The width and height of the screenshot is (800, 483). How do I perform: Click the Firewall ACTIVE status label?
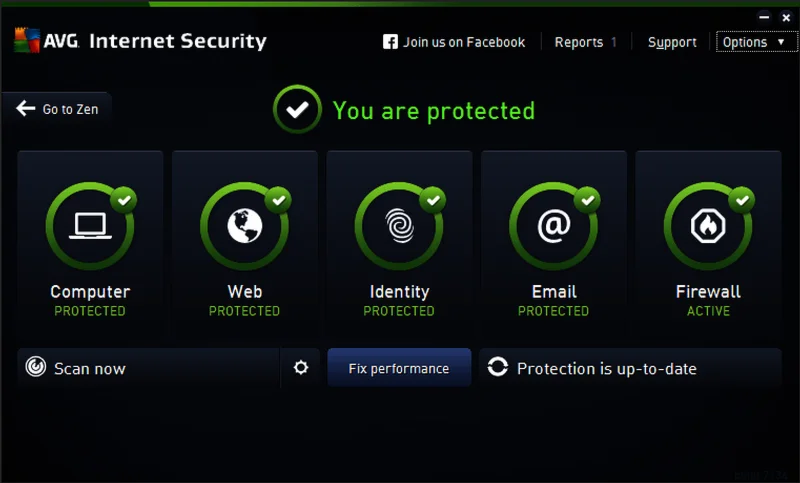[x=708, y=311]
